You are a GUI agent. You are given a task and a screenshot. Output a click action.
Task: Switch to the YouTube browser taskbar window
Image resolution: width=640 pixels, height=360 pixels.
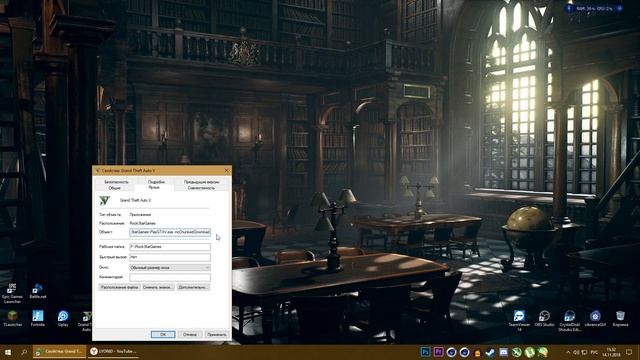pyautogui.click(x=113, y=351)
